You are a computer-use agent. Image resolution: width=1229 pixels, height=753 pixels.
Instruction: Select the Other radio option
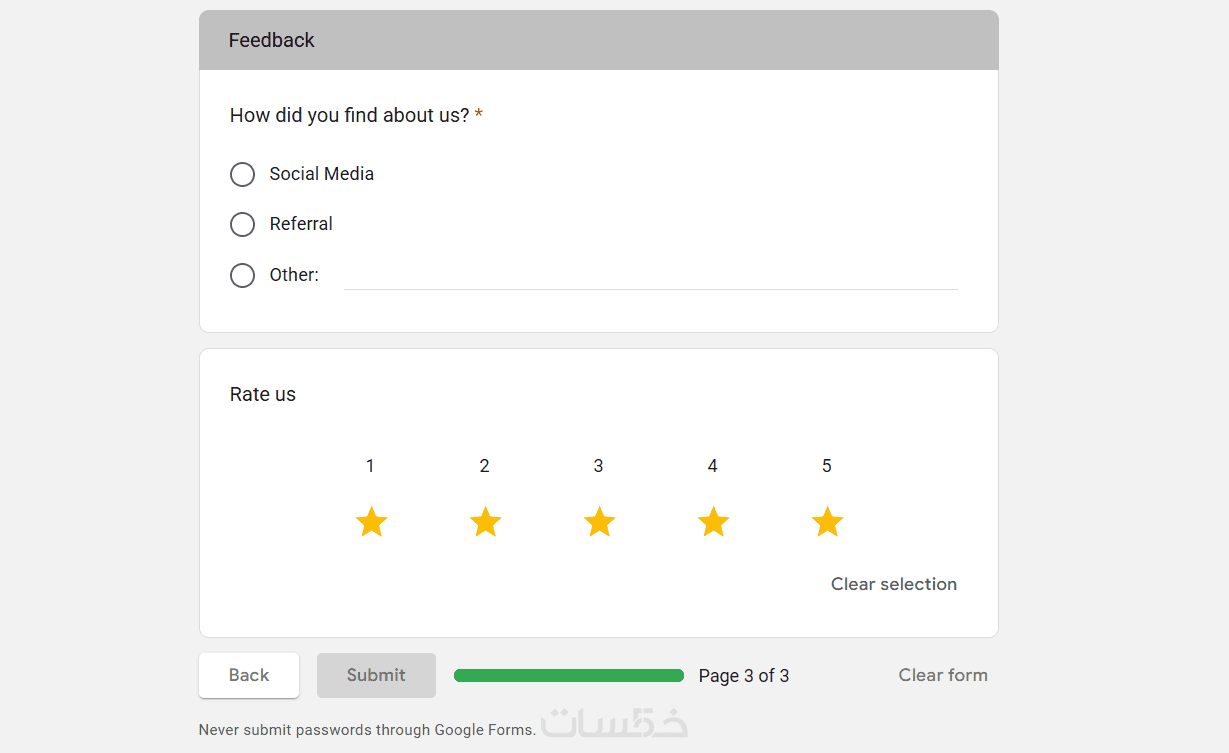243,276
